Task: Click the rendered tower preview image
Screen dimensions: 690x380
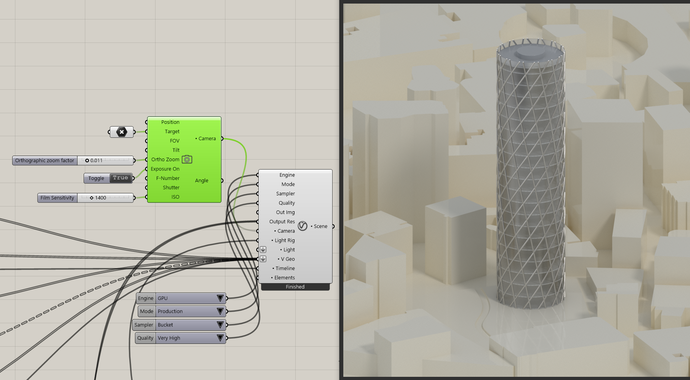Action: click(x=516, y=190)
